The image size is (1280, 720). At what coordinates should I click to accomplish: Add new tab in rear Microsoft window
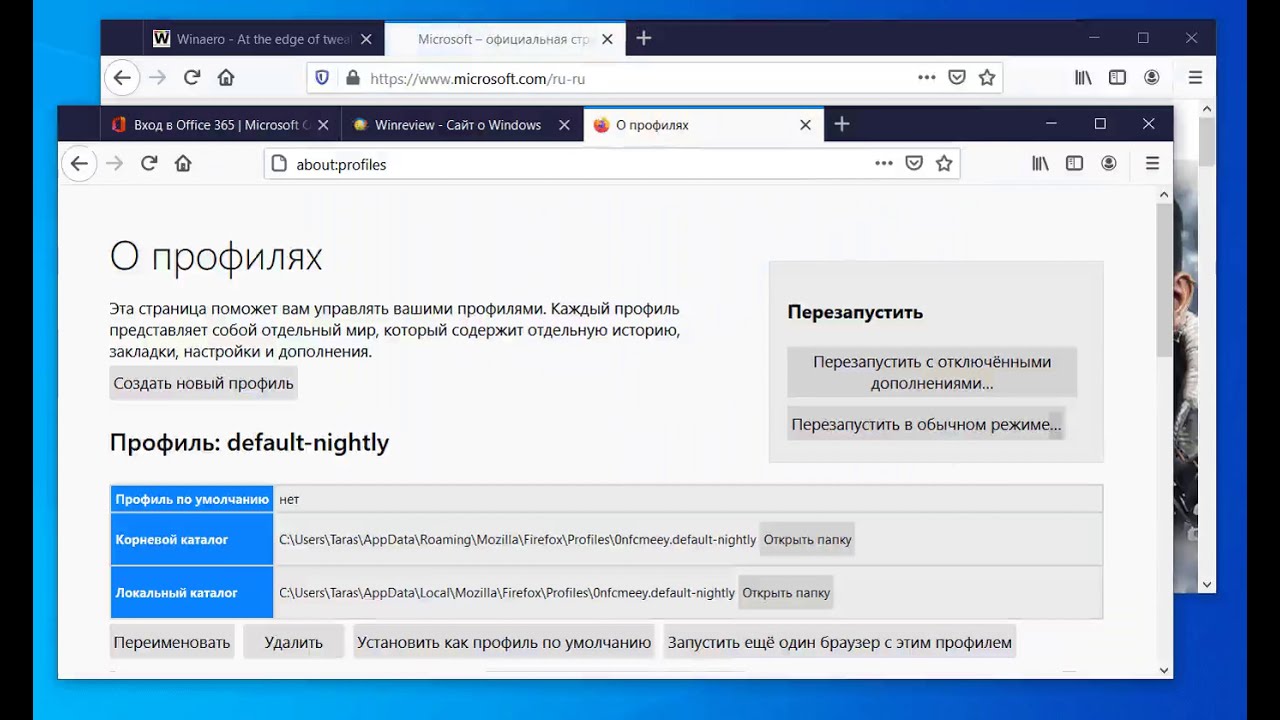coord(644,38)
